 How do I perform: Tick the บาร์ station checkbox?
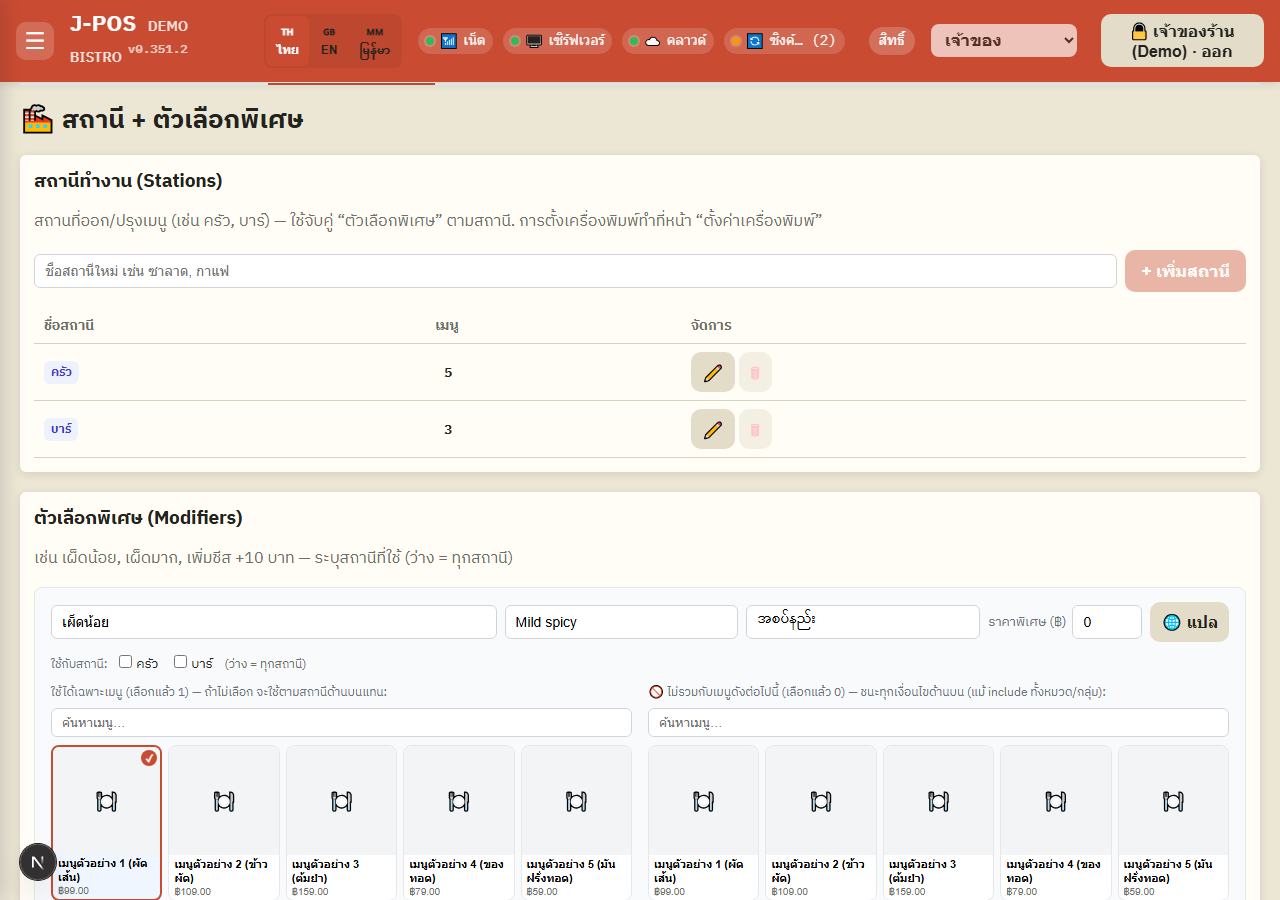[180, 662]
